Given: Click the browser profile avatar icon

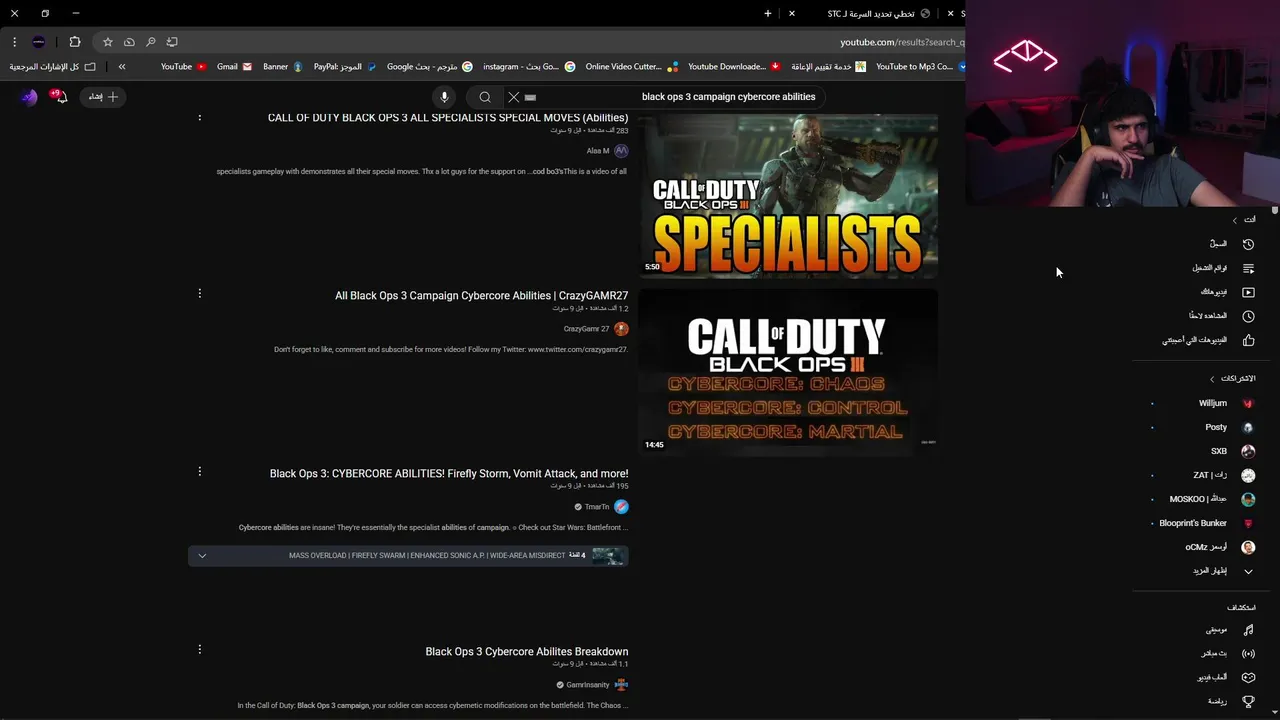Looking at the screenshot, I should [x=38, y=42].
